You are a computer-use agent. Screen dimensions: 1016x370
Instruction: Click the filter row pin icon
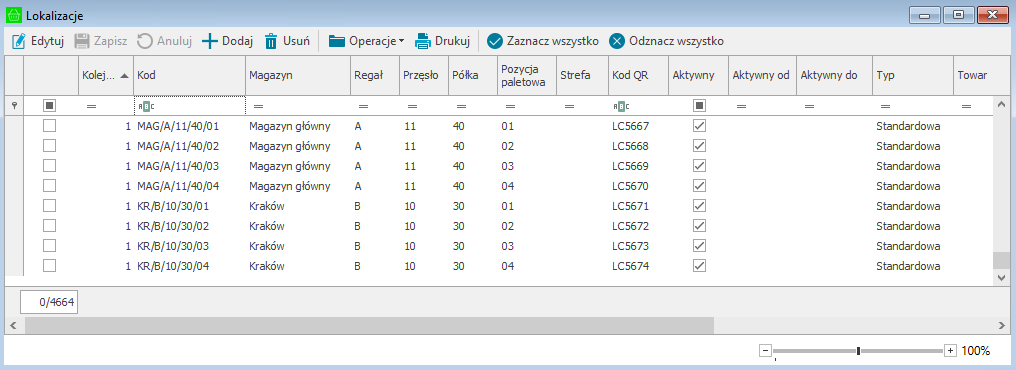(14, 105)
